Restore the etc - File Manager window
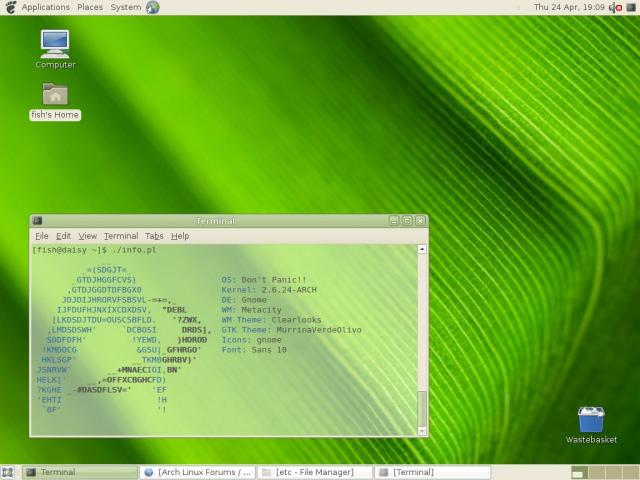 point(315,472)
